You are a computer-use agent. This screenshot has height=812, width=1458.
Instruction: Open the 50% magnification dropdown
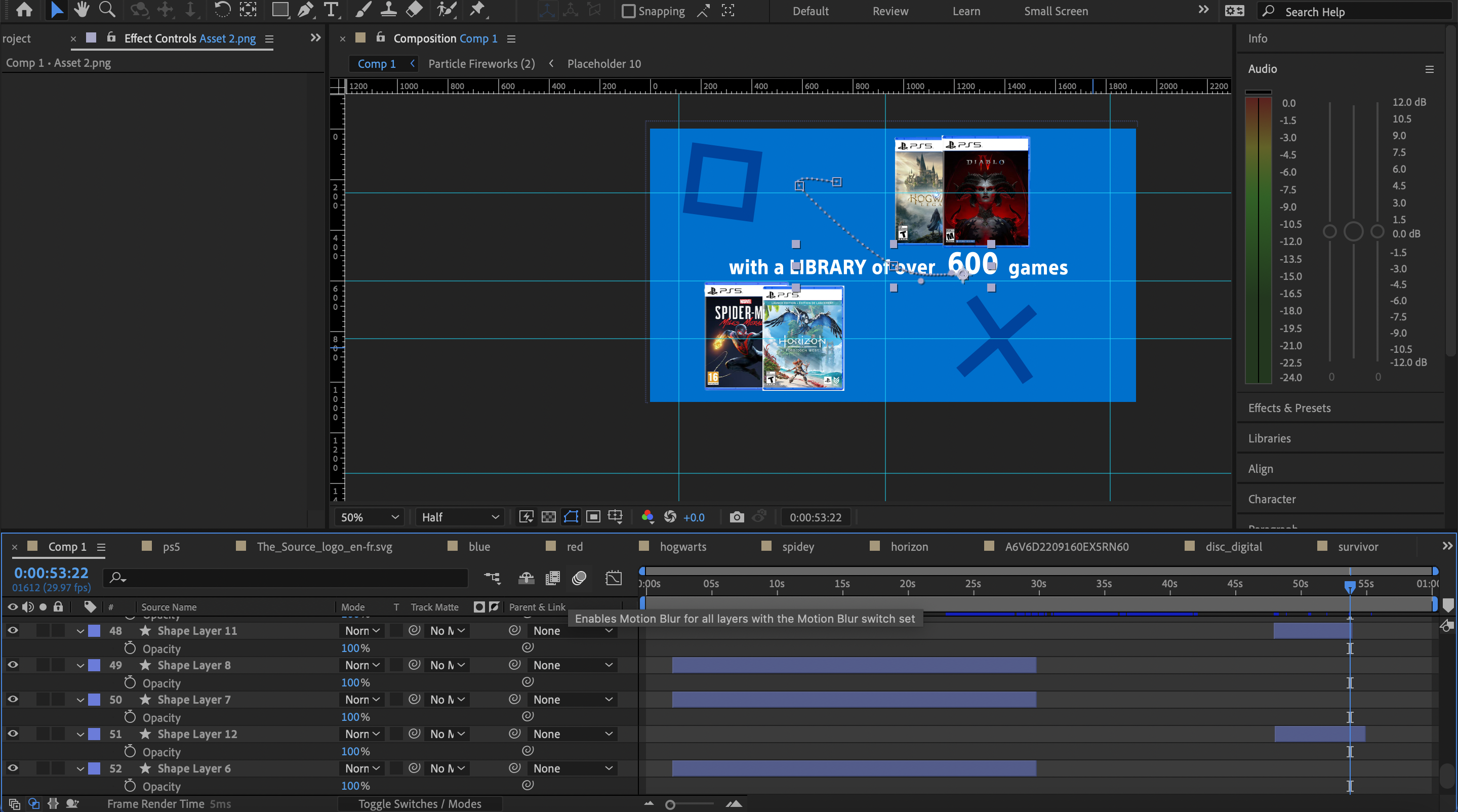(x=370, y=517)
